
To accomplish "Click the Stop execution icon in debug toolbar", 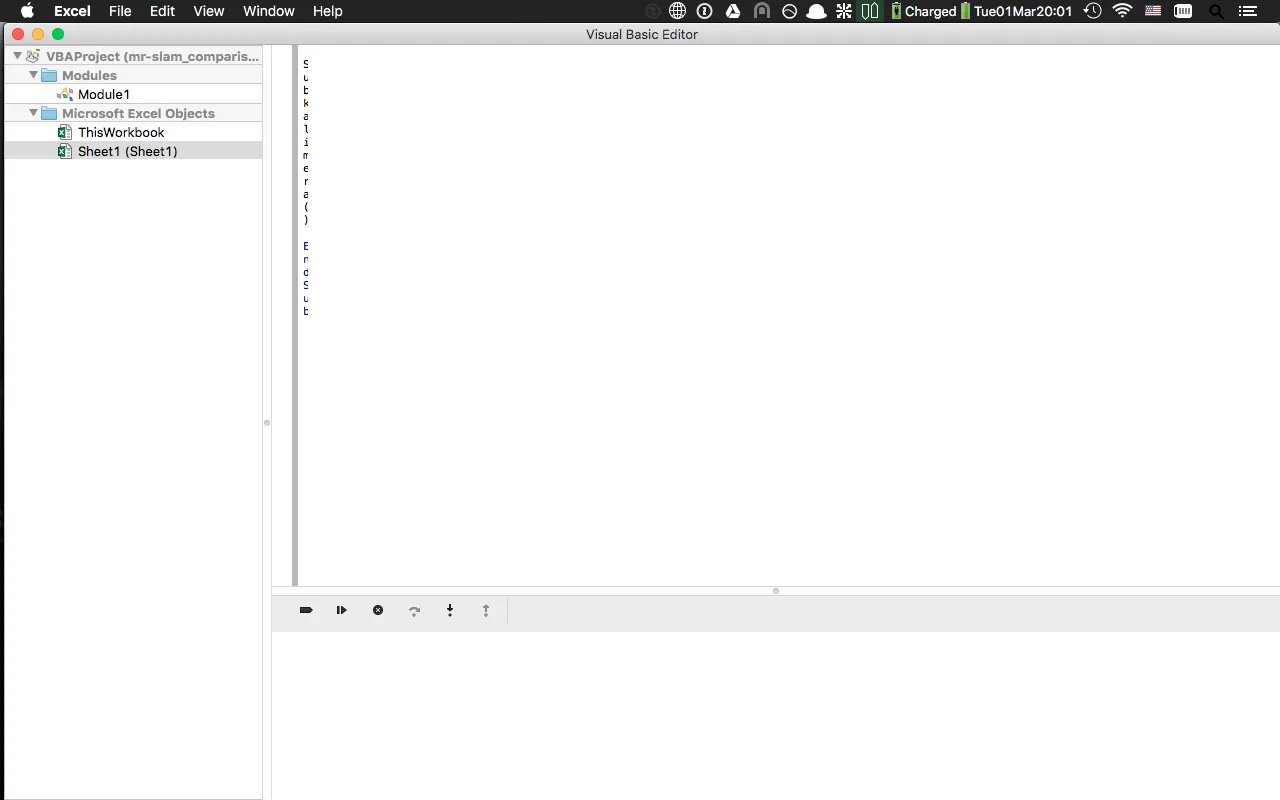I will 378,610.
